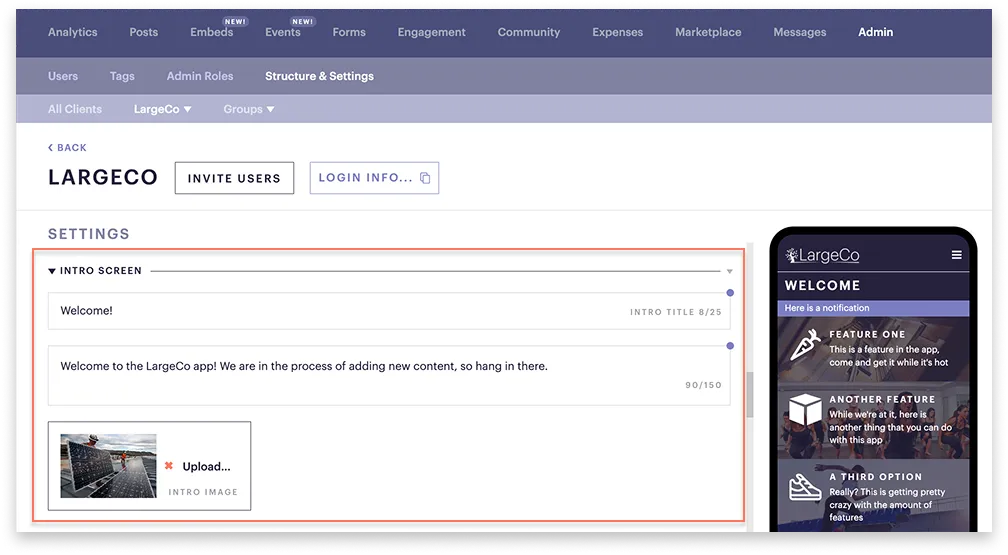Tap the notification banner in phone preview
Viewport: 1008px width, 555px height.
pos(873,308)
